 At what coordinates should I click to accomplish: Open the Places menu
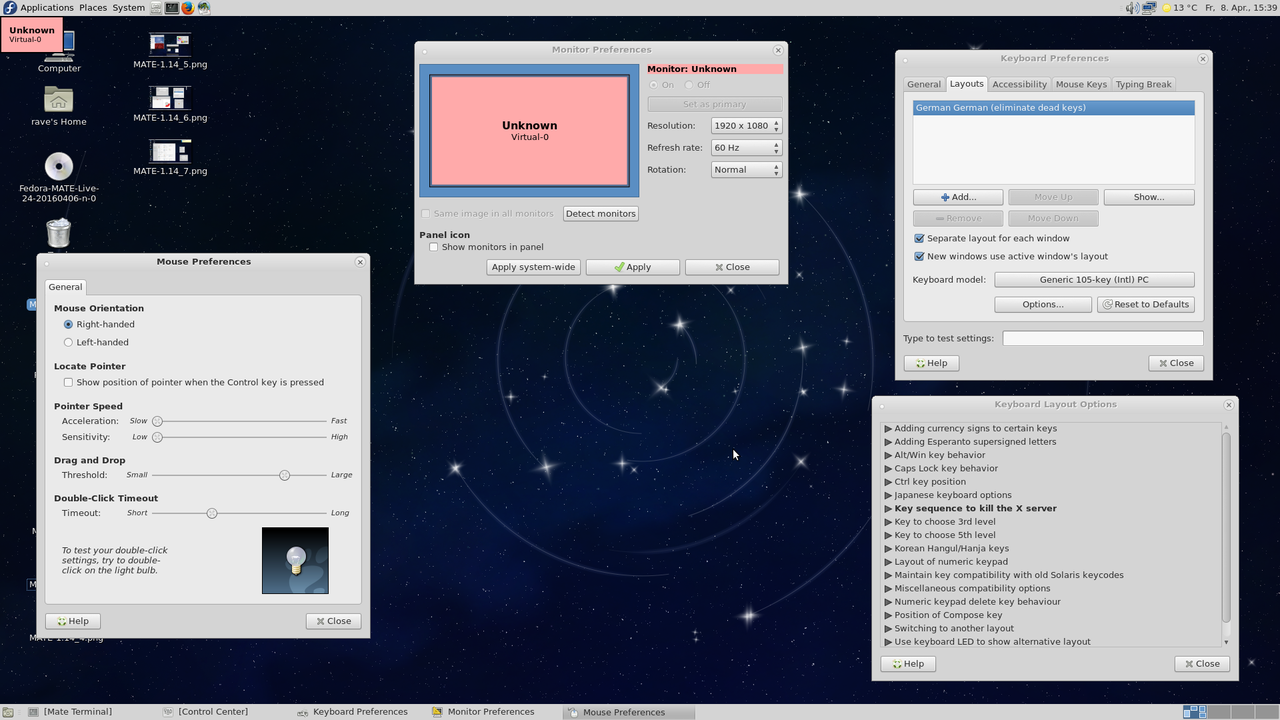pos(93,8)
